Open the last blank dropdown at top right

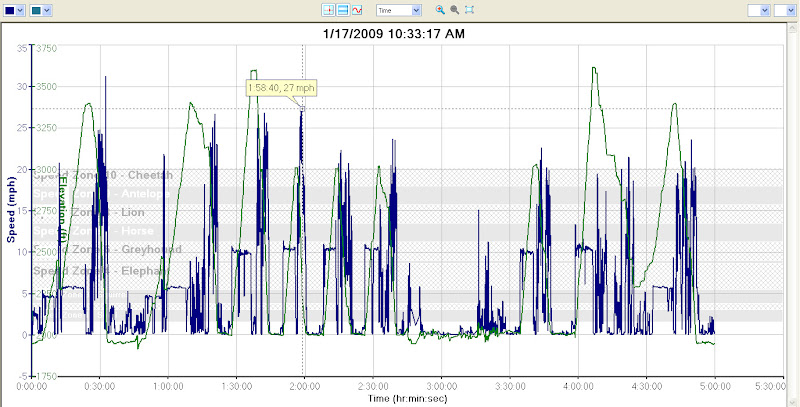coord(785,10)
